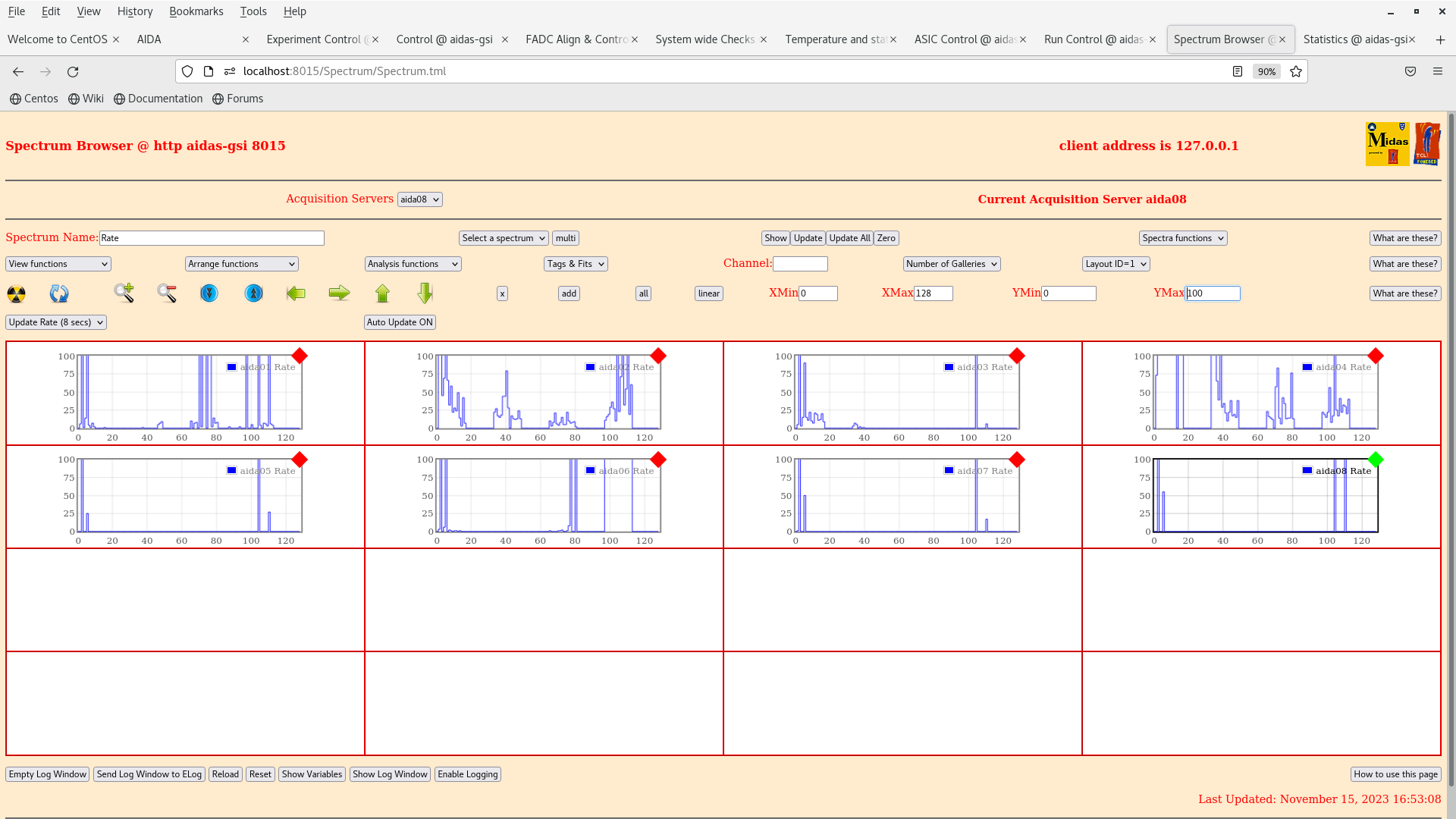Open the Bookmarks menu
Viewport: 1456px width, 819px height.
click(x=196, y=11)
